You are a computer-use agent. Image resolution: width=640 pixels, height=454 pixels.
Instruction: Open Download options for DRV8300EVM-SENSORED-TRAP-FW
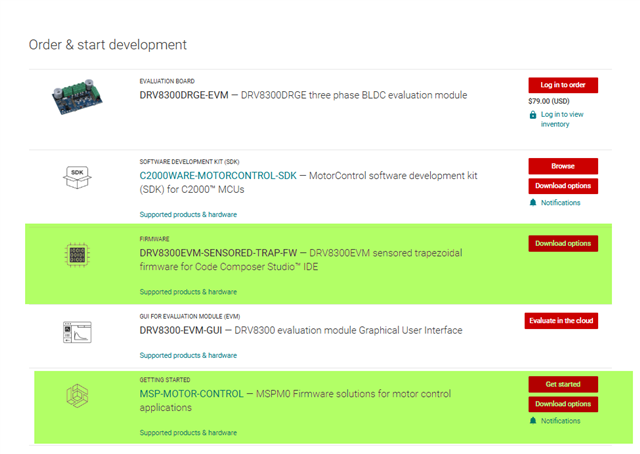pyautogui.click(x=563, y=243)
